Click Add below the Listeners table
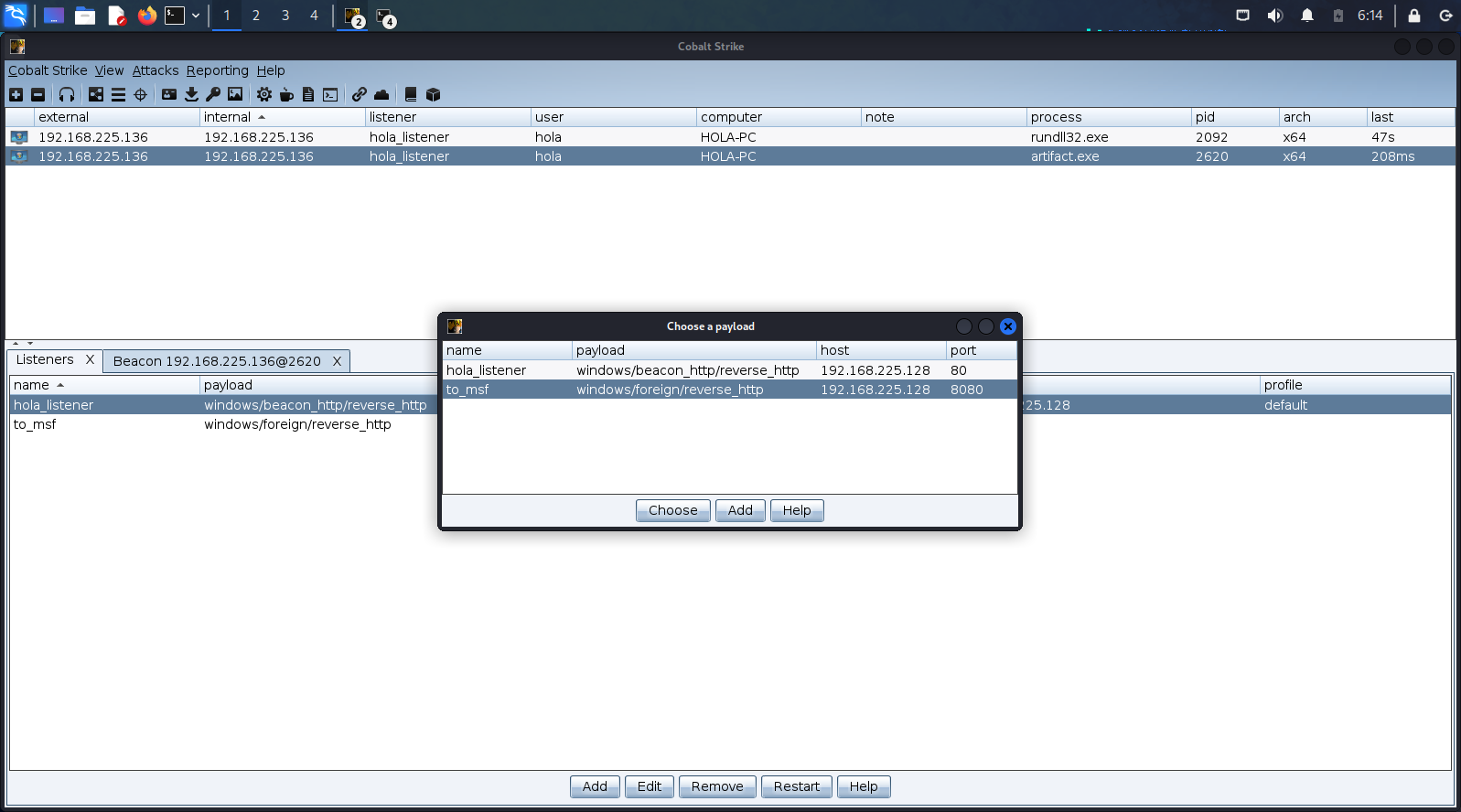 pos(595,786)
